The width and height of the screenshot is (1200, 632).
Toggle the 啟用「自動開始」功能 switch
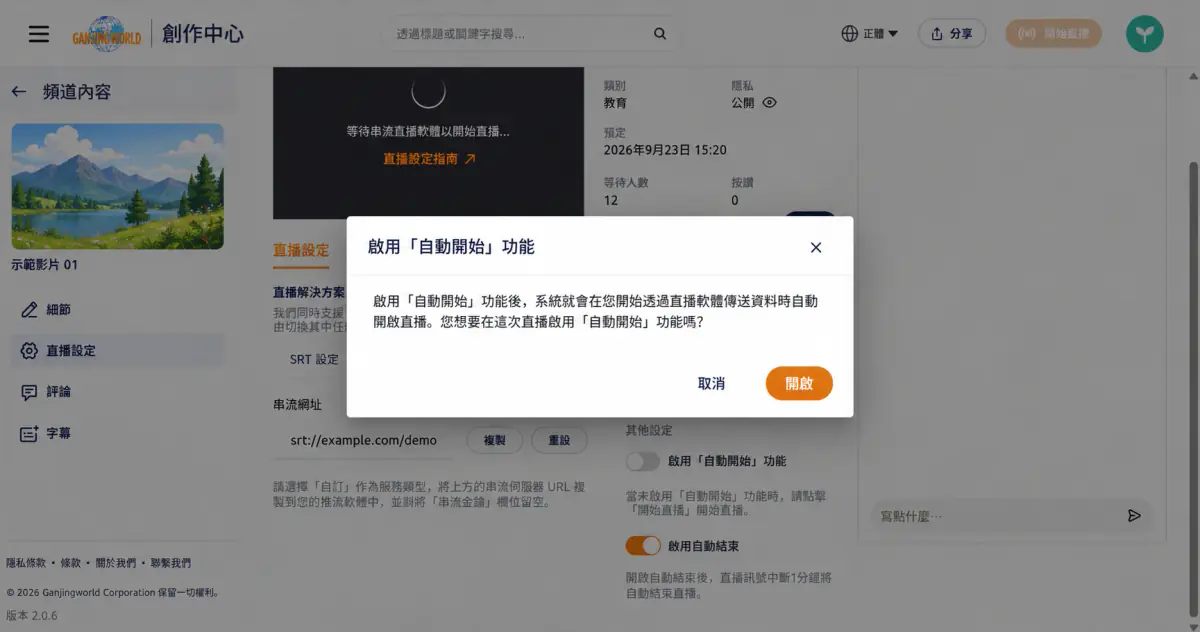pyautogui.click(x=643, y=461)
